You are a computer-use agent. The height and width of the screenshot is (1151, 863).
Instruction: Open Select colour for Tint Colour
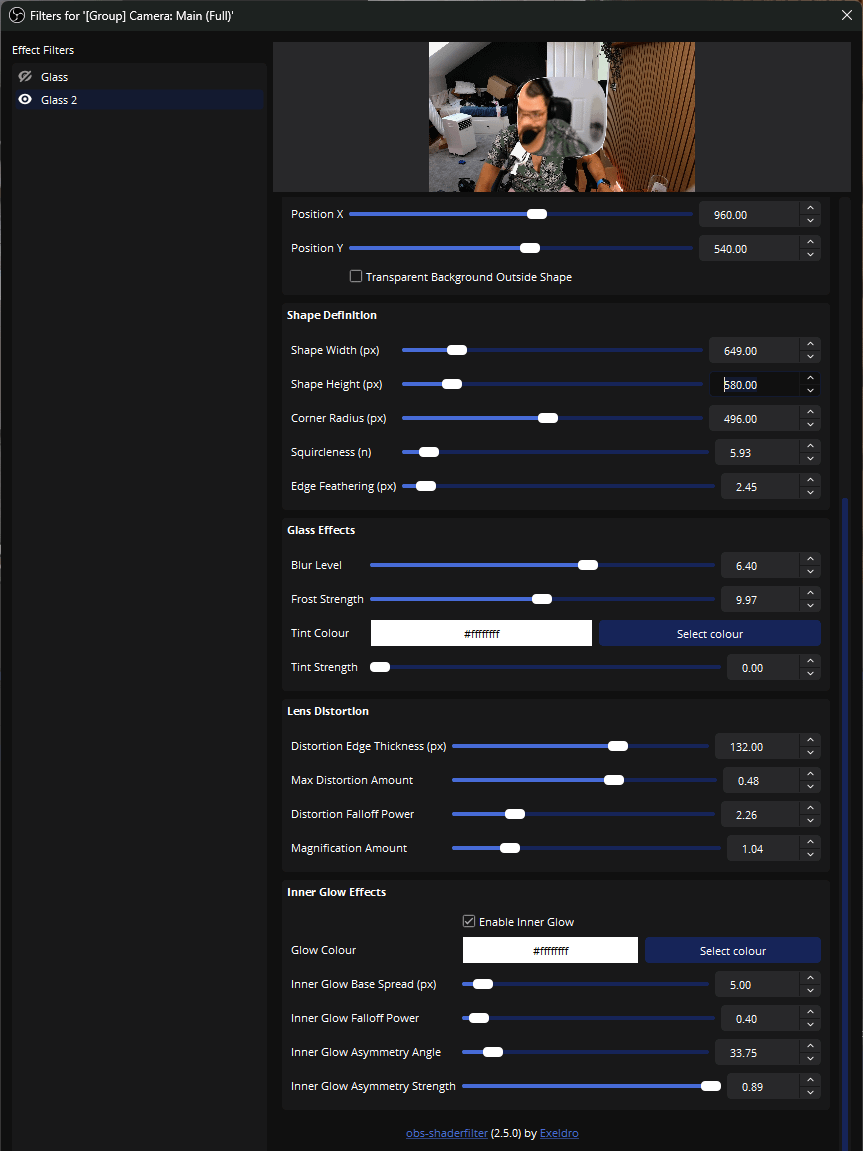(710, 633)
